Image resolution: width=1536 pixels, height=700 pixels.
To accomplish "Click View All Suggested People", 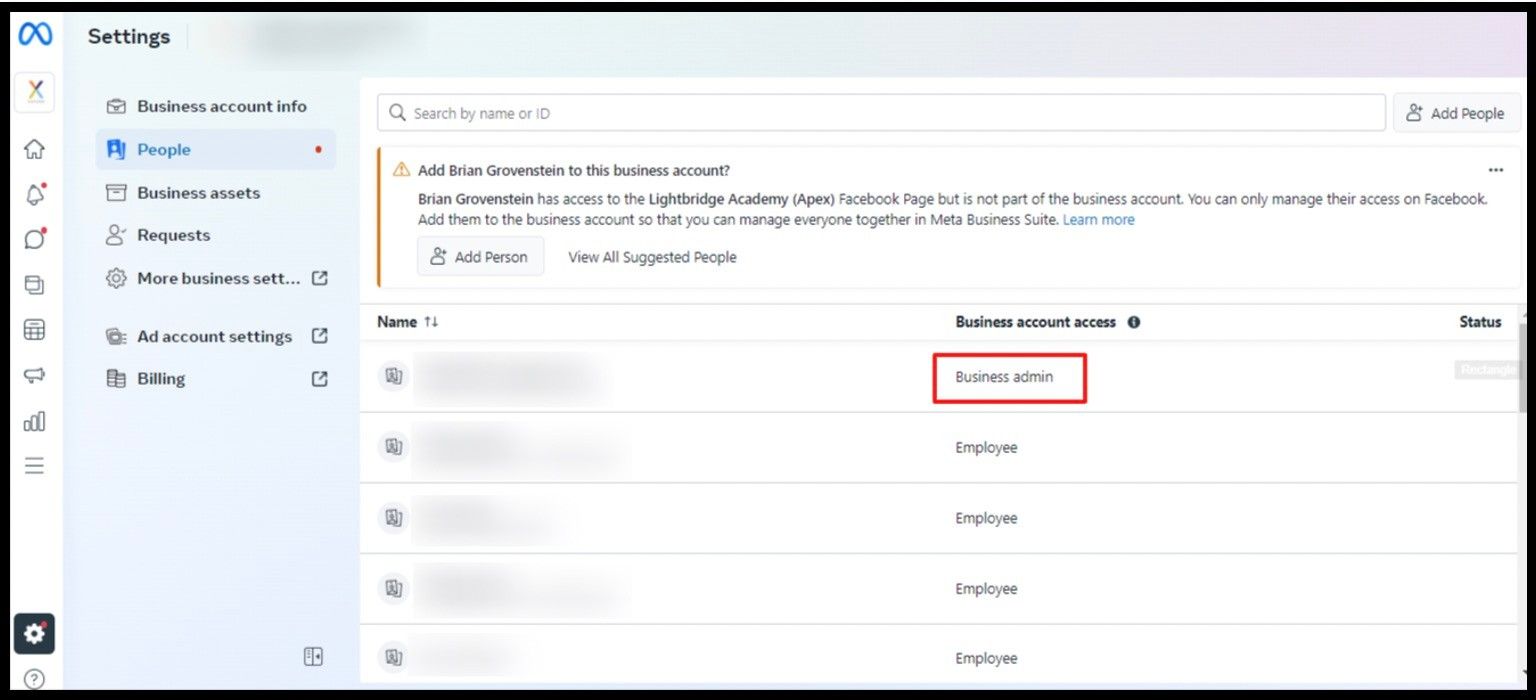I will point(652,257).
